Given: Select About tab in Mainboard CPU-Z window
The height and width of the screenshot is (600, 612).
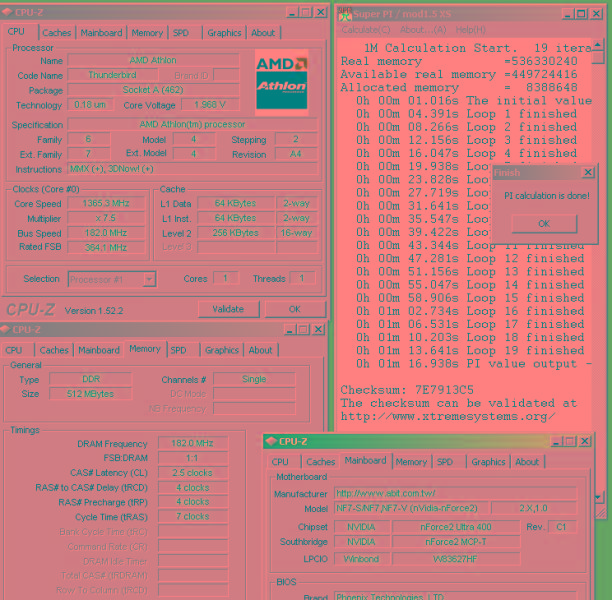Looking at the screenshot, I should pyautogui.click(x=527, y=462).
